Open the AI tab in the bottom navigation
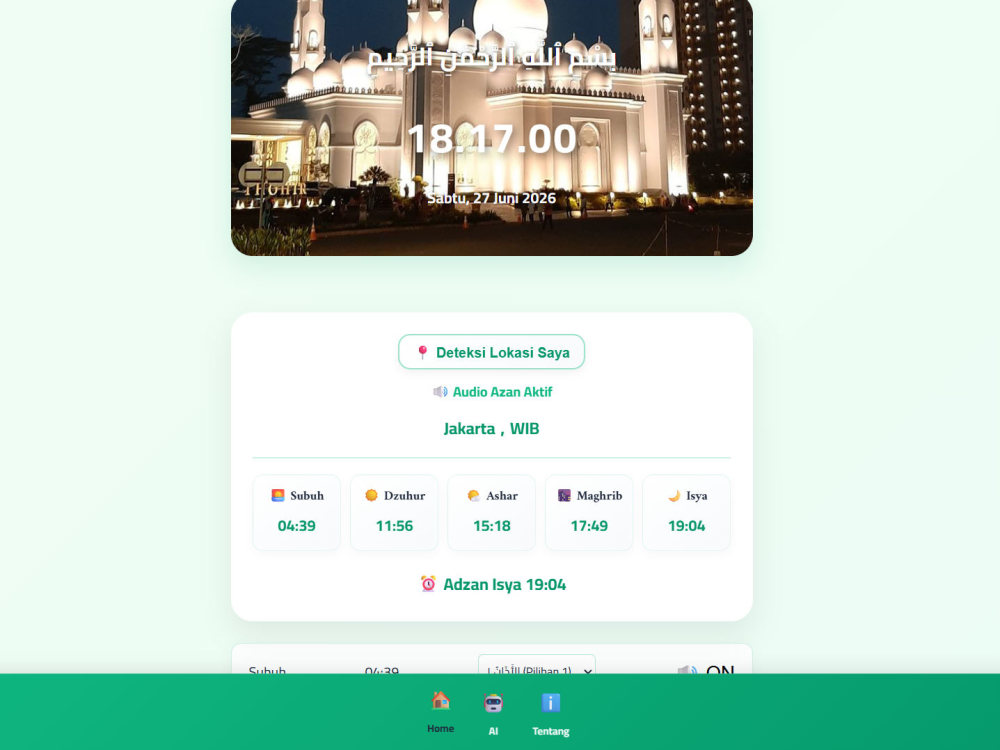The image size is (1000, 750). pyautogui.click(x=493, y=714)
